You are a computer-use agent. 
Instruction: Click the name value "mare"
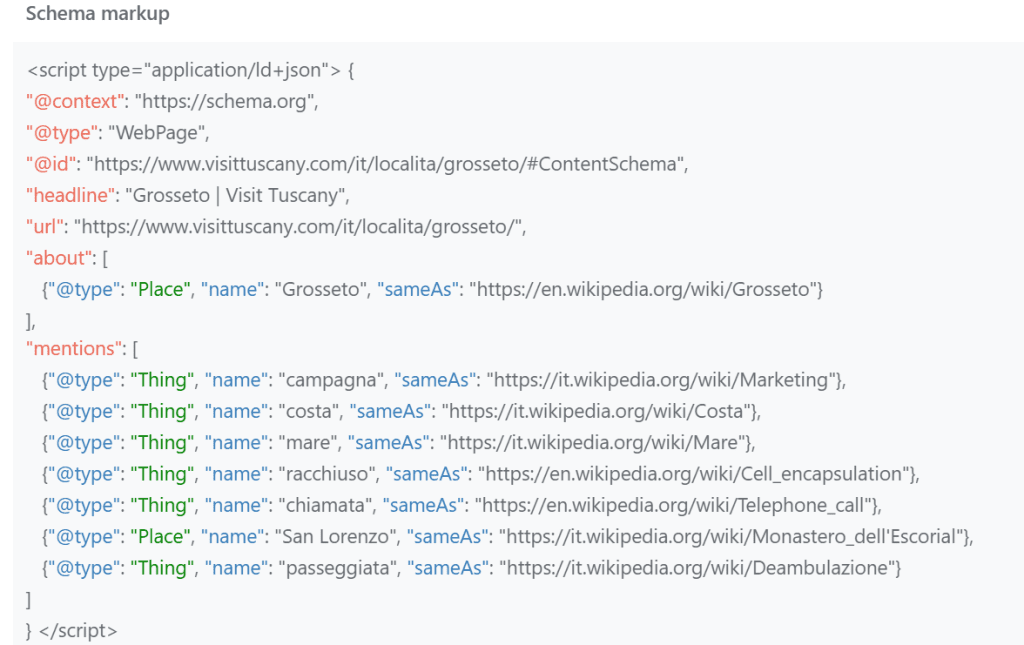pos(308,442)
